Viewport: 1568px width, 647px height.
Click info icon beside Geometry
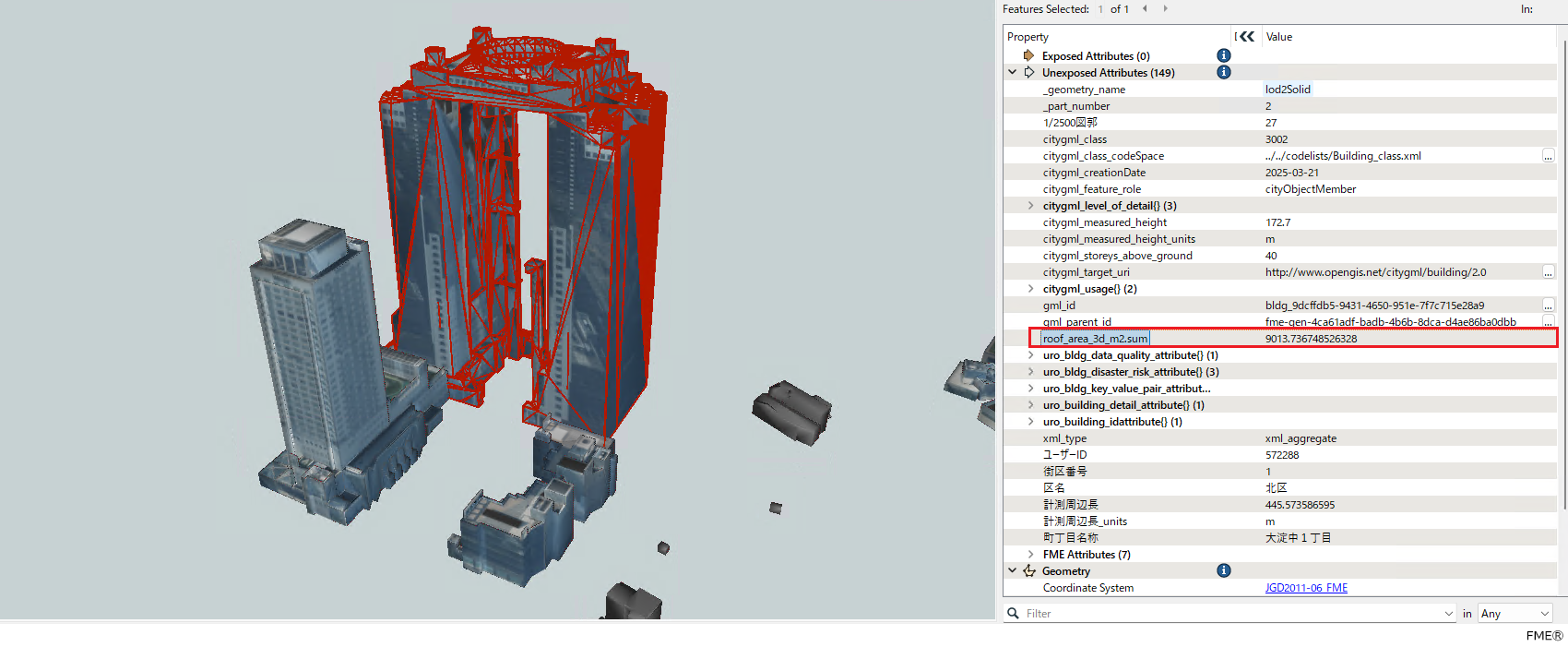click(1224, 571)
